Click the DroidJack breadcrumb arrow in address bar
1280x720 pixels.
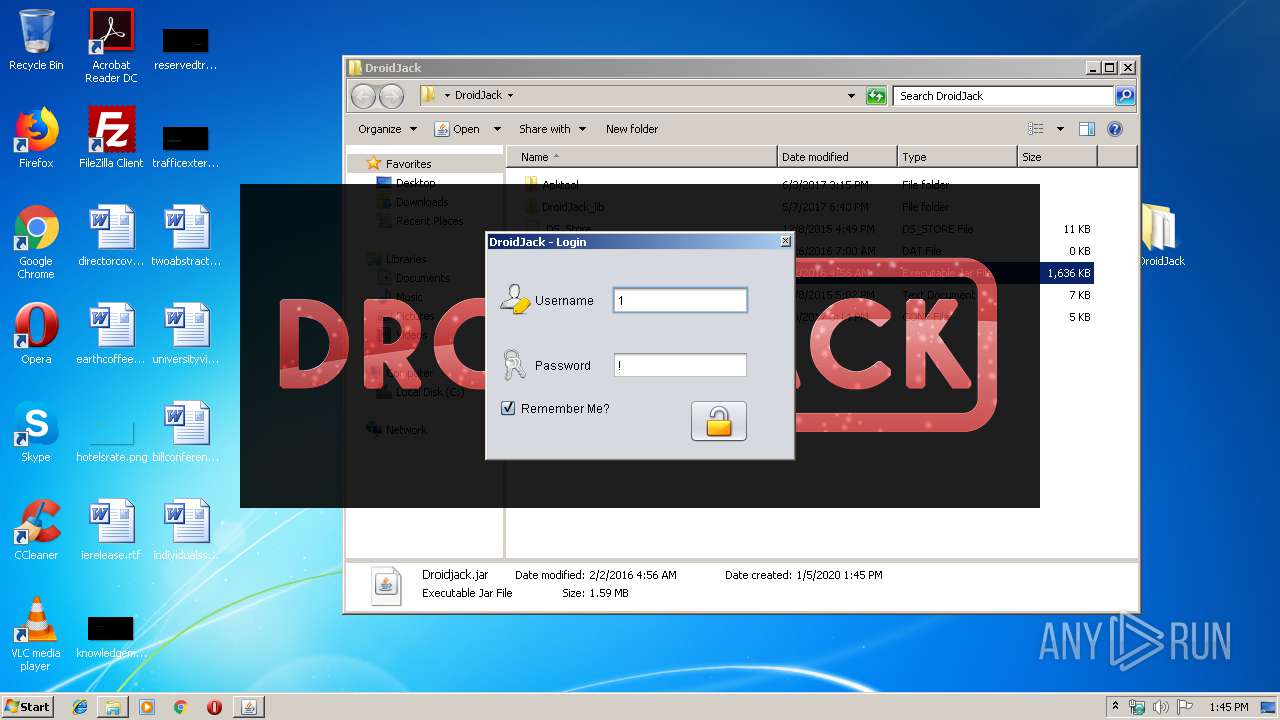(x=510, y=96)
